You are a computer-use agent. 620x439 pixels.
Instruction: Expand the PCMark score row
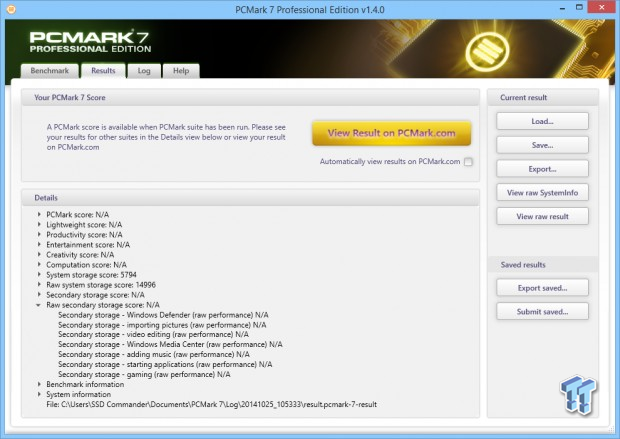[x=39, y=214]
